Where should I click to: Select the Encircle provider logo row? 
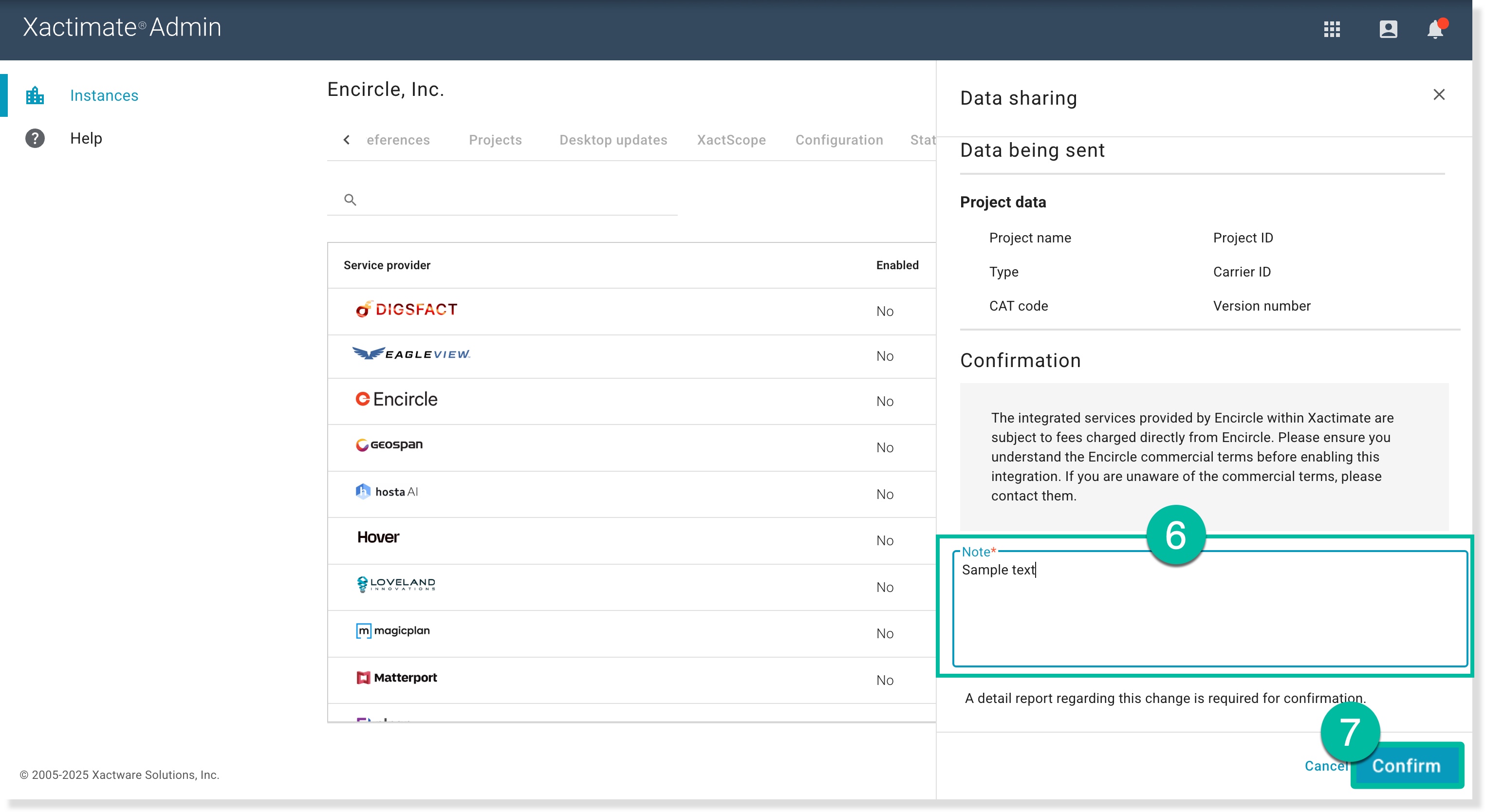point(397,399)
